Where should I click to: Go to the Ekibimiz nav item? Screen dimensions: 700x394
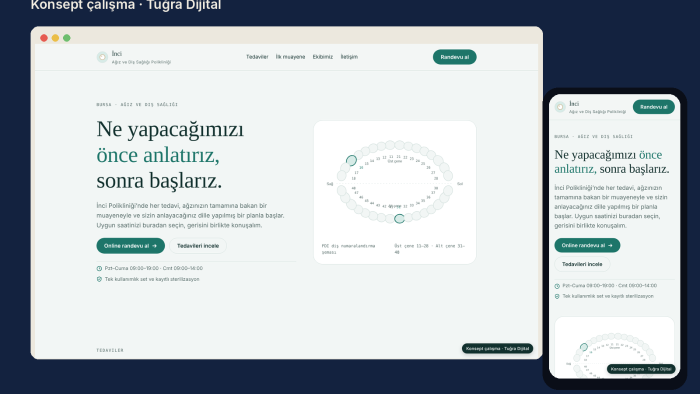(x=323, y=57)
